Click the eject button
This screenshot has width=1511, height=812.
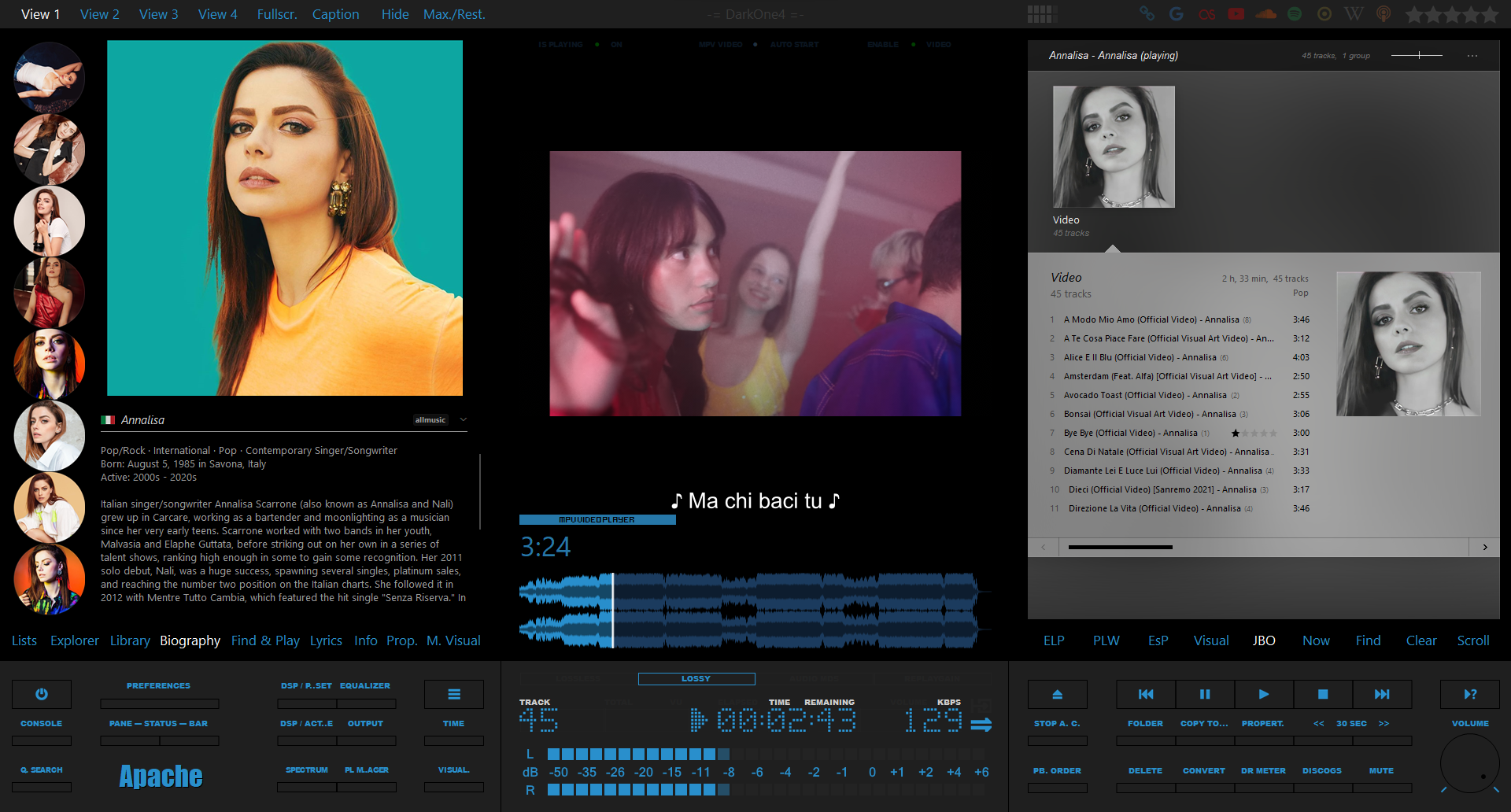point(1058,694)
